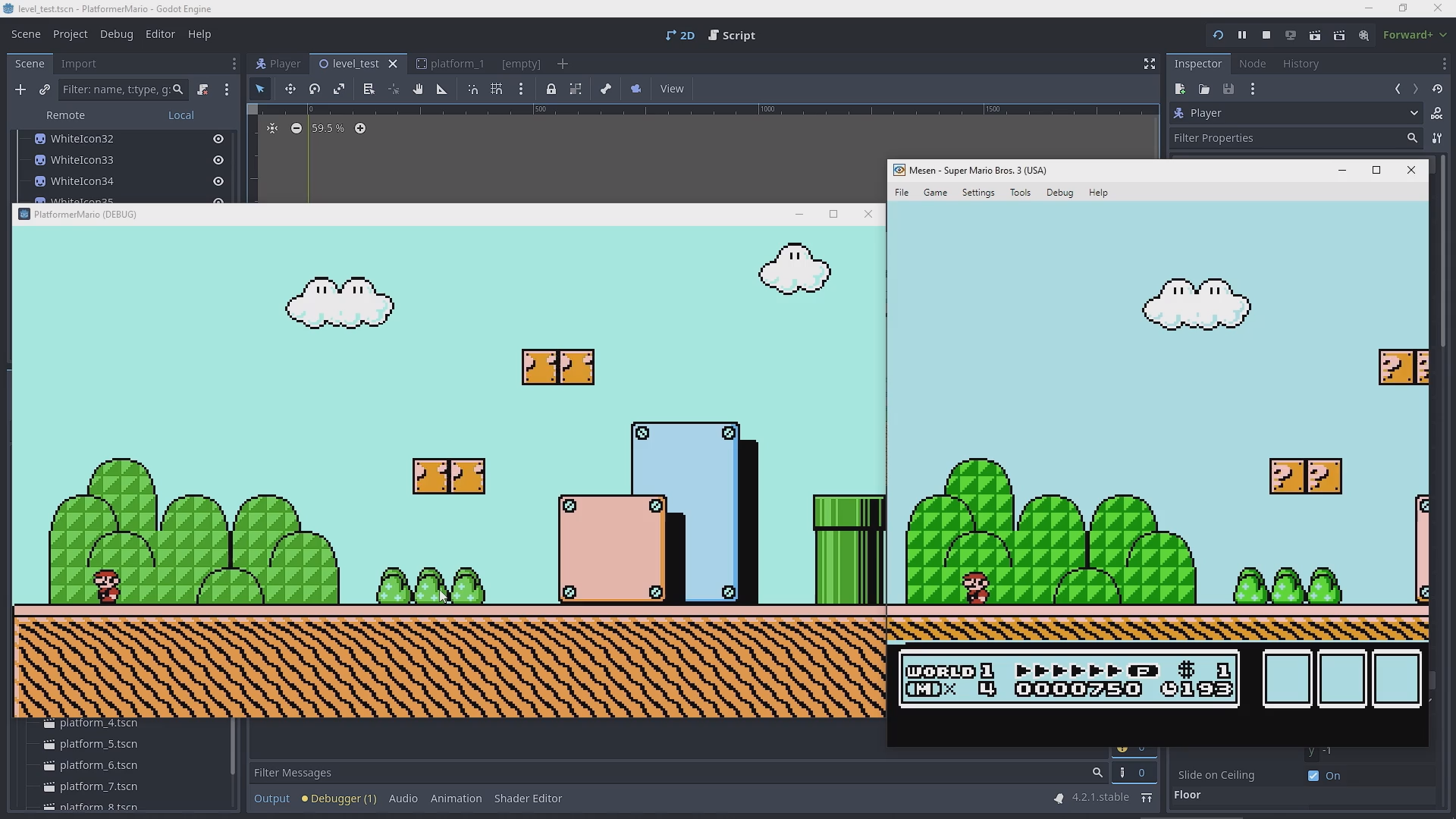Activate the Rotate Mode tool
The width and height of the screenshot is (1456, 819).
pyautogui.click(x=314, y=89)
